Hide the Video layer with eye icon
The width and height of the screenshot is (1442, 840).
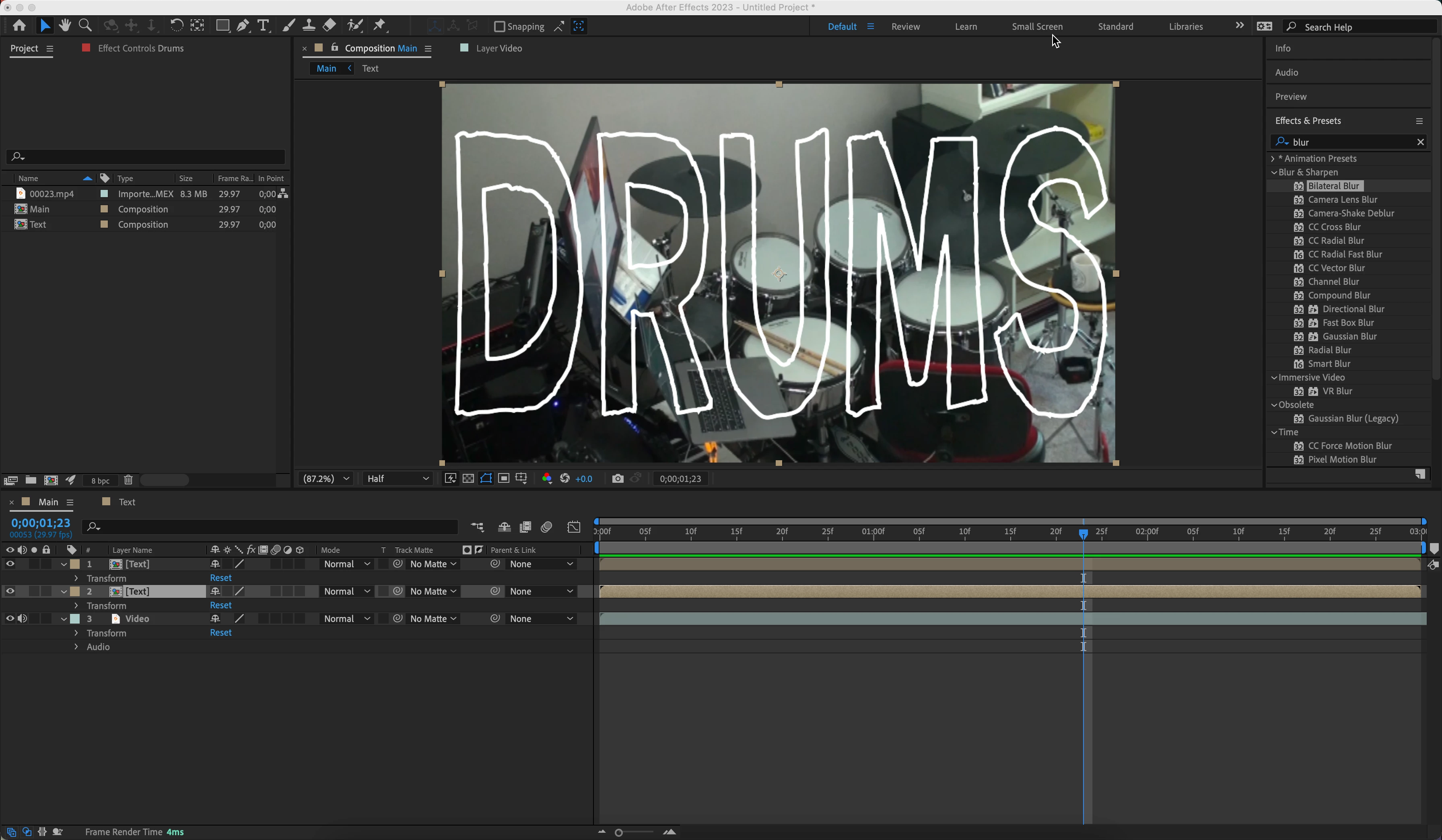10,619
